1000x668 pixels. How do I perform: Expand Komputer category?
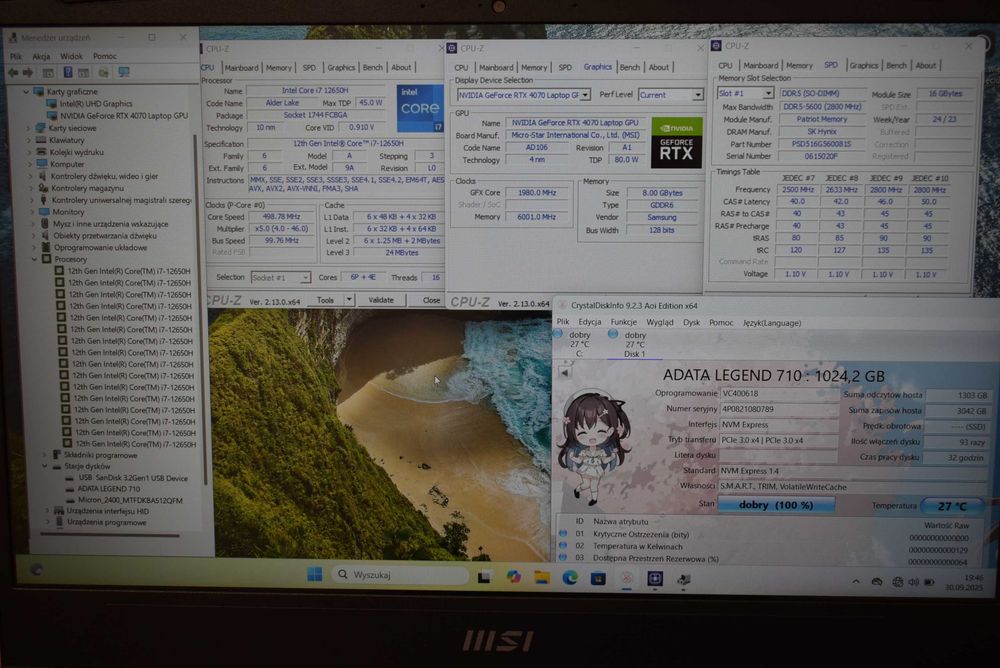pos(30,164)
